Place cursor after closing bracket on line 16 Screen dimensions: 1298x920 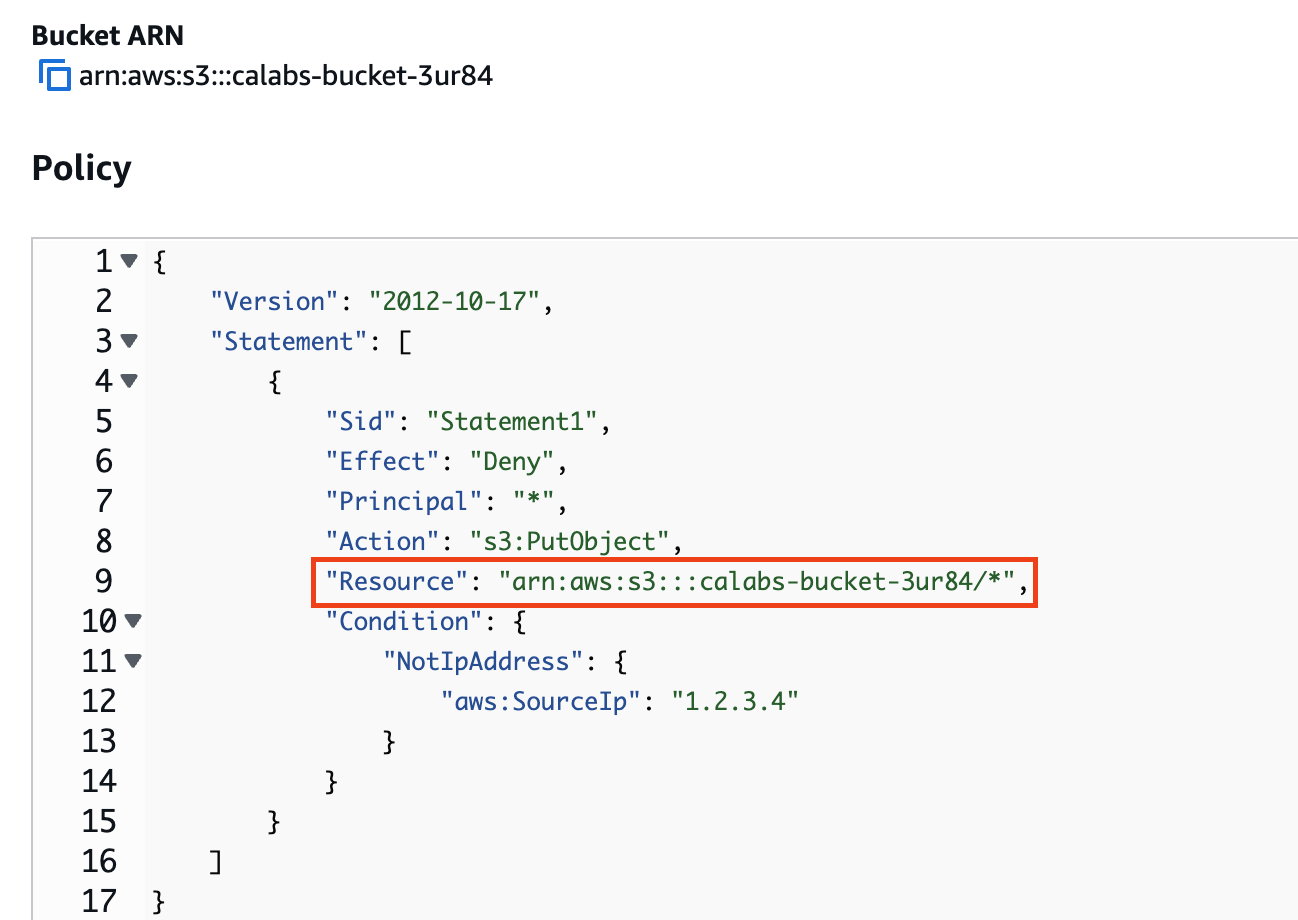tap(223, 861)
